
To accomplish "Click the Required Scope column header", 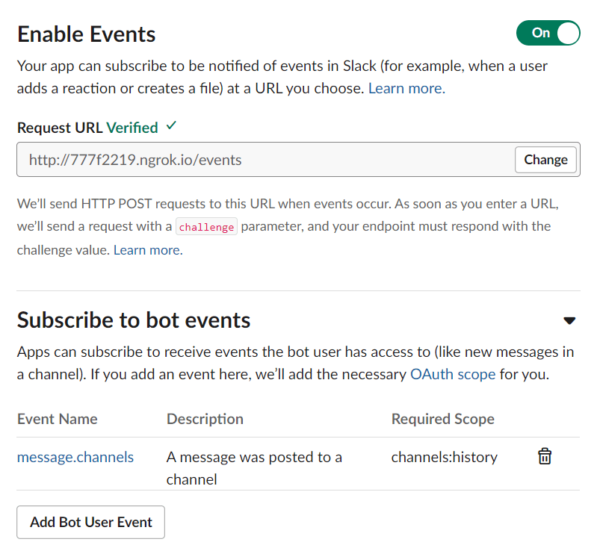I will pos(443,419).
